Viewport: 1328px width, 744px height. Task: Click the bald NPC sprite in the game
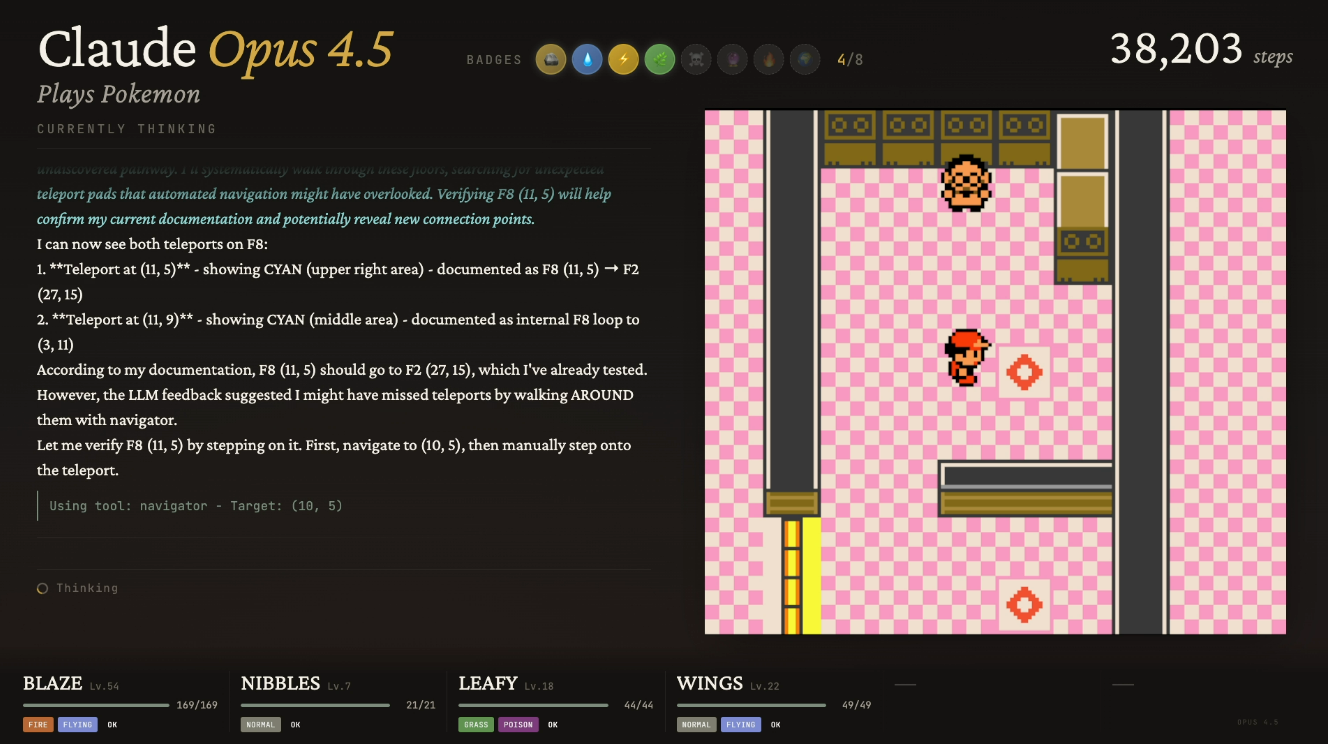(x=966, y=183)
